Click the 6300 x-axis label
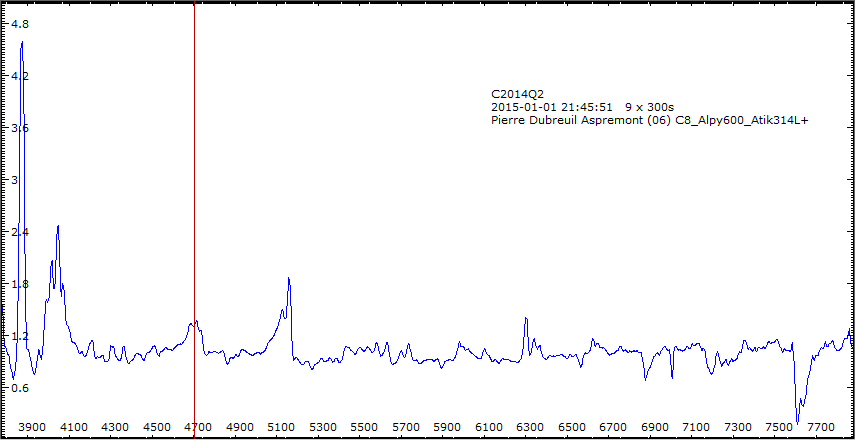Screen dimensions: 855x440 coord(533,427)
